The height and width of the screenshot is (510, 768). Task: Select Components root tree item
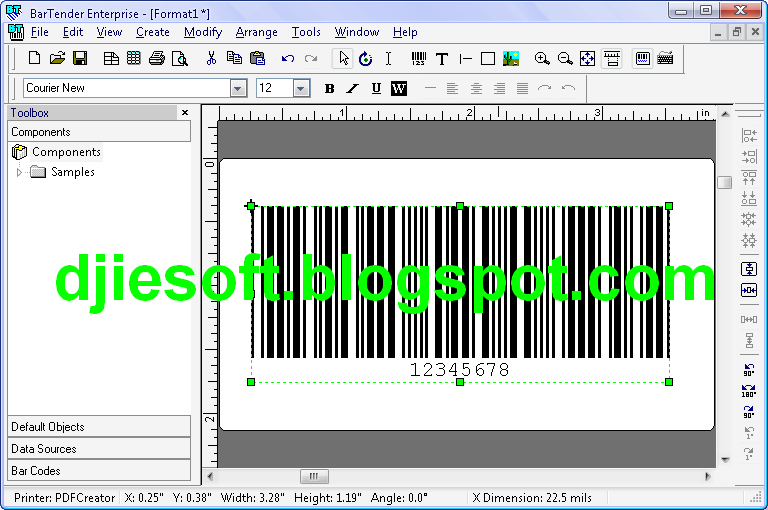(66, 152)
